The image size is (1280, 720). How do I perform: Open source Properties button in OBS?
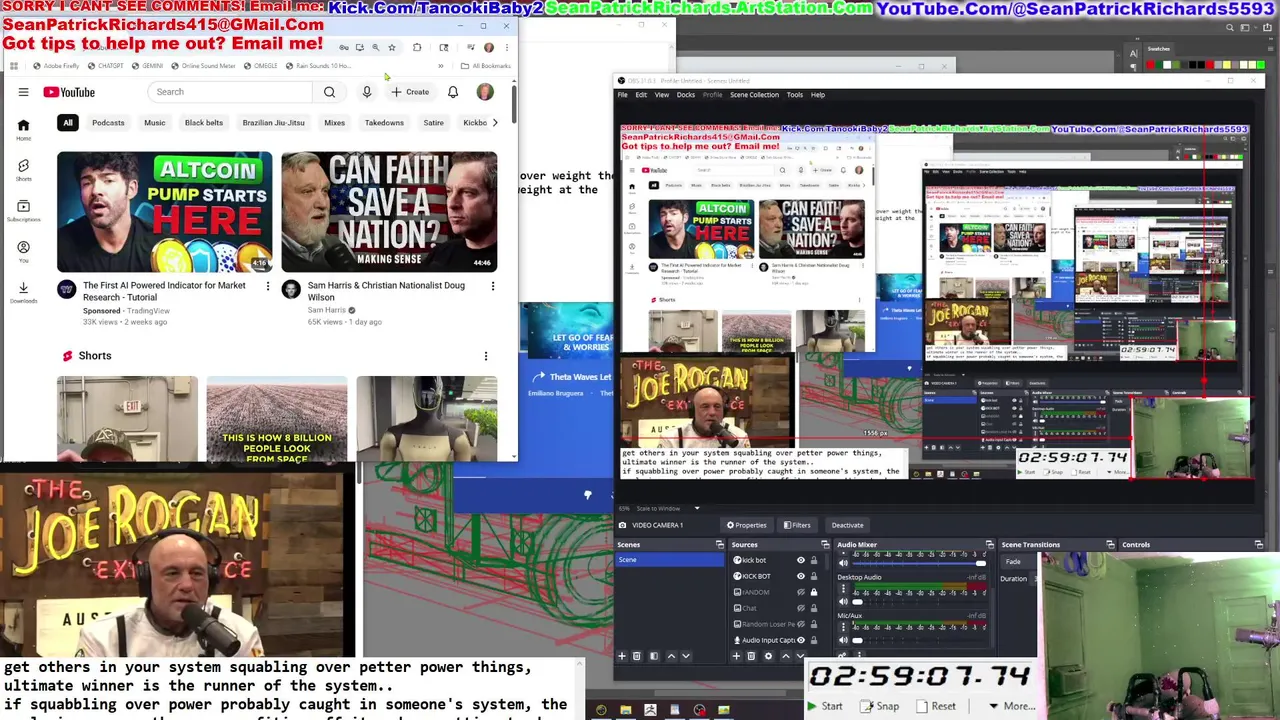point(747,525)
